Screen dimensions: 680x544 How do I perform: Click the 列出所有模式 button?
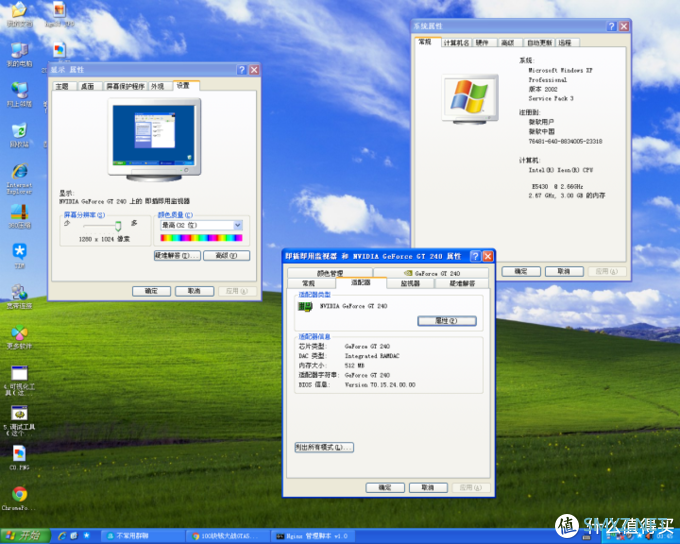324,447
